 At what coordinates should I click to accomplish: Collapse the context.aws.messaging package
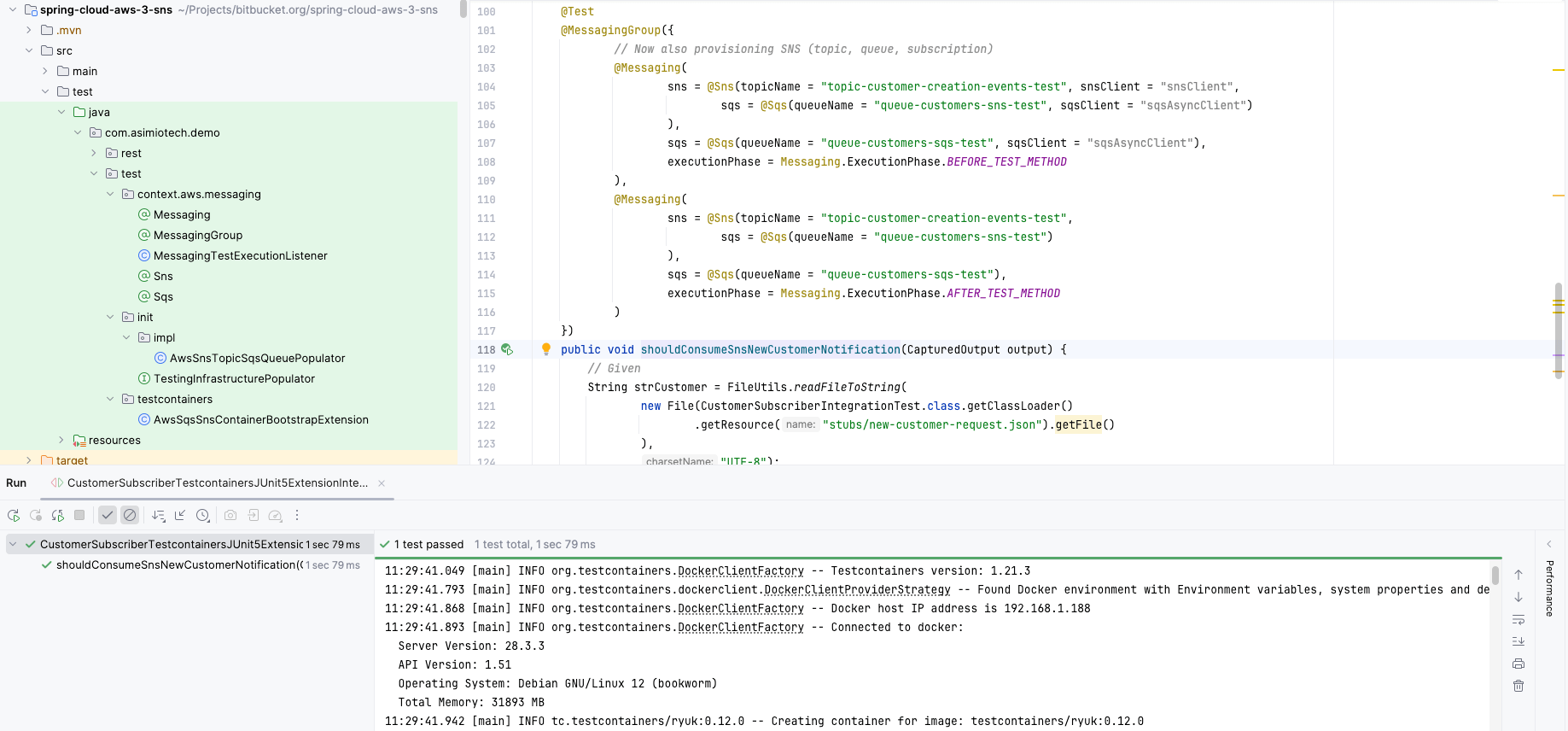(110, 194)
